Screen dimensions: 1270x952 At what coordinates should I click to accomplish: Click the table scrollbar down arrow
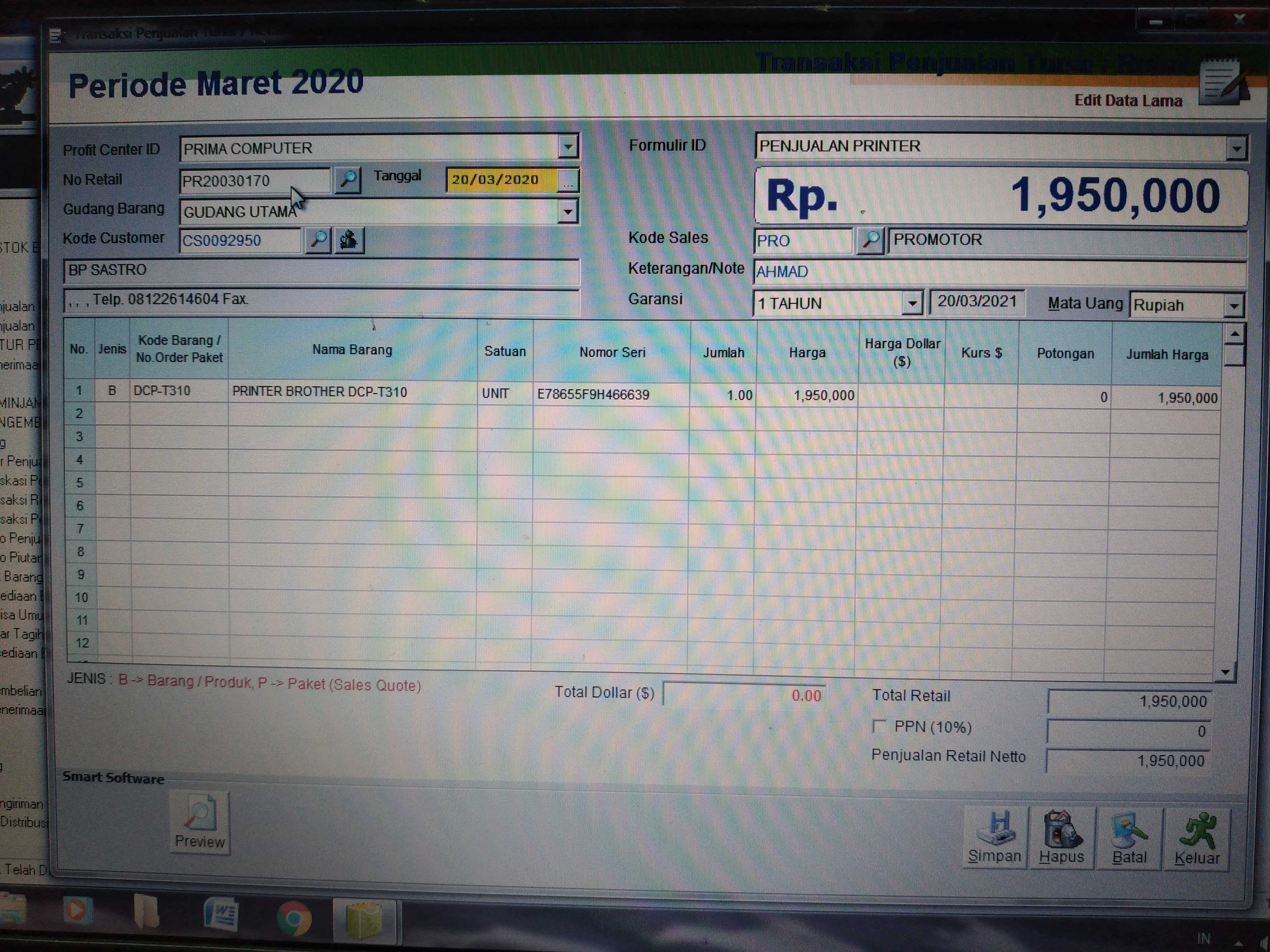coord(1226,671)
